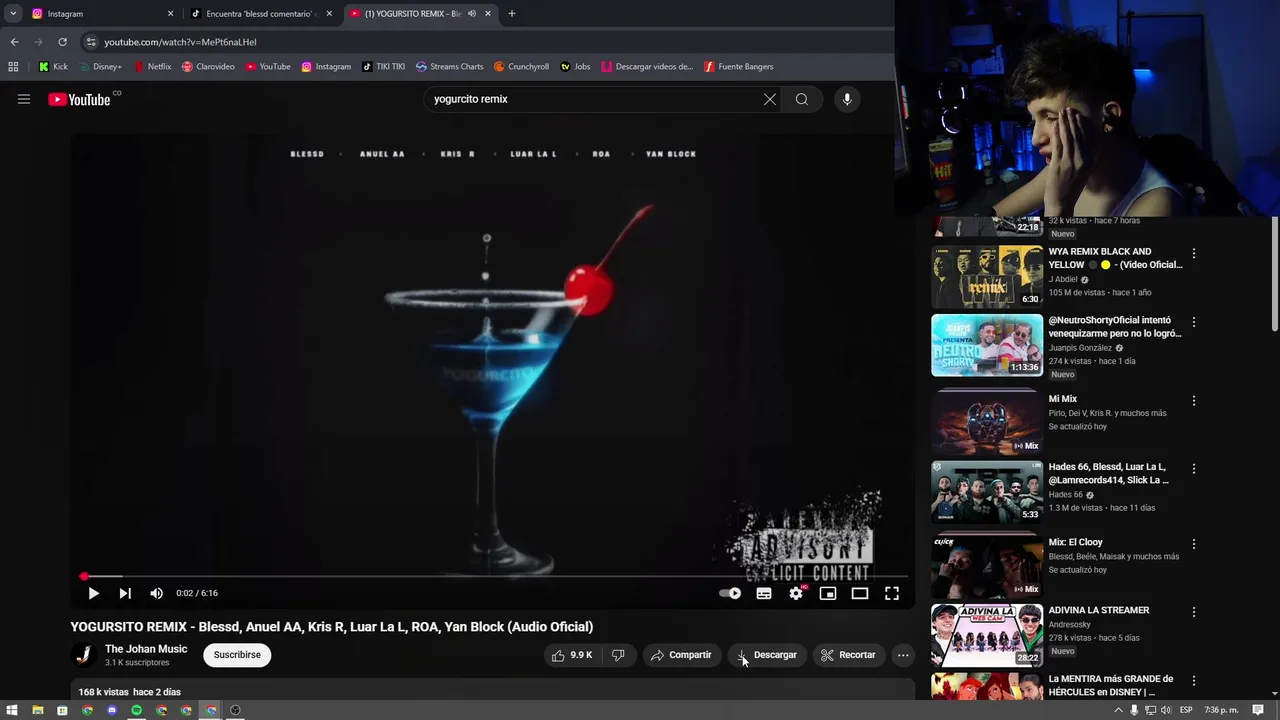Open the YouTube hamburger guide menu

pyautogui.click(x=24, y=99)
